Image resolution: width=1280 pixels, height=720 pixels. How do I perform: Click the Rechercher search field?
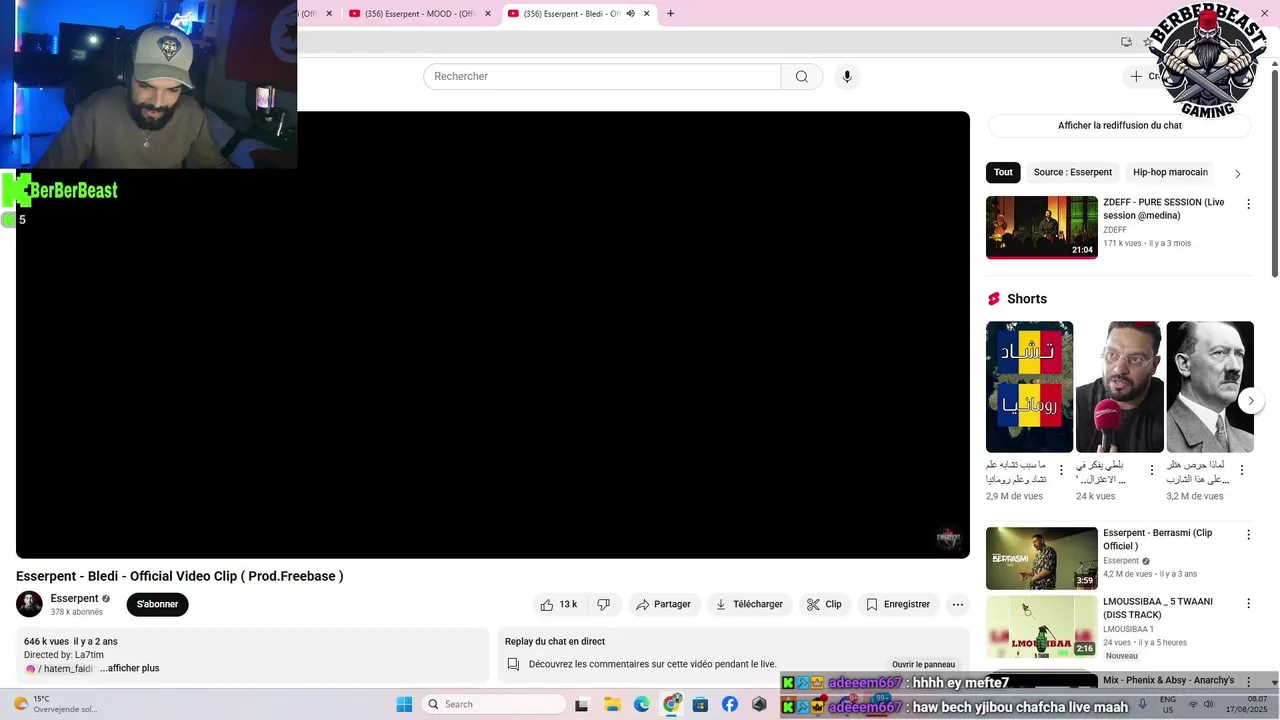[x=602, y=77]
